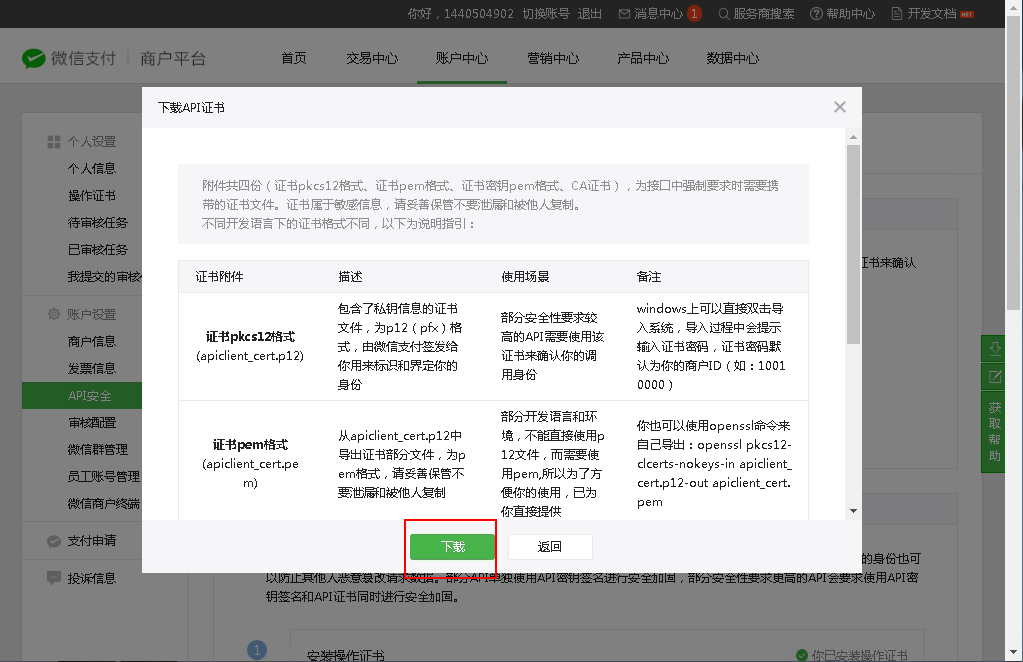Click the green 下载 download button
The image size is (1023, 662).
452,547
